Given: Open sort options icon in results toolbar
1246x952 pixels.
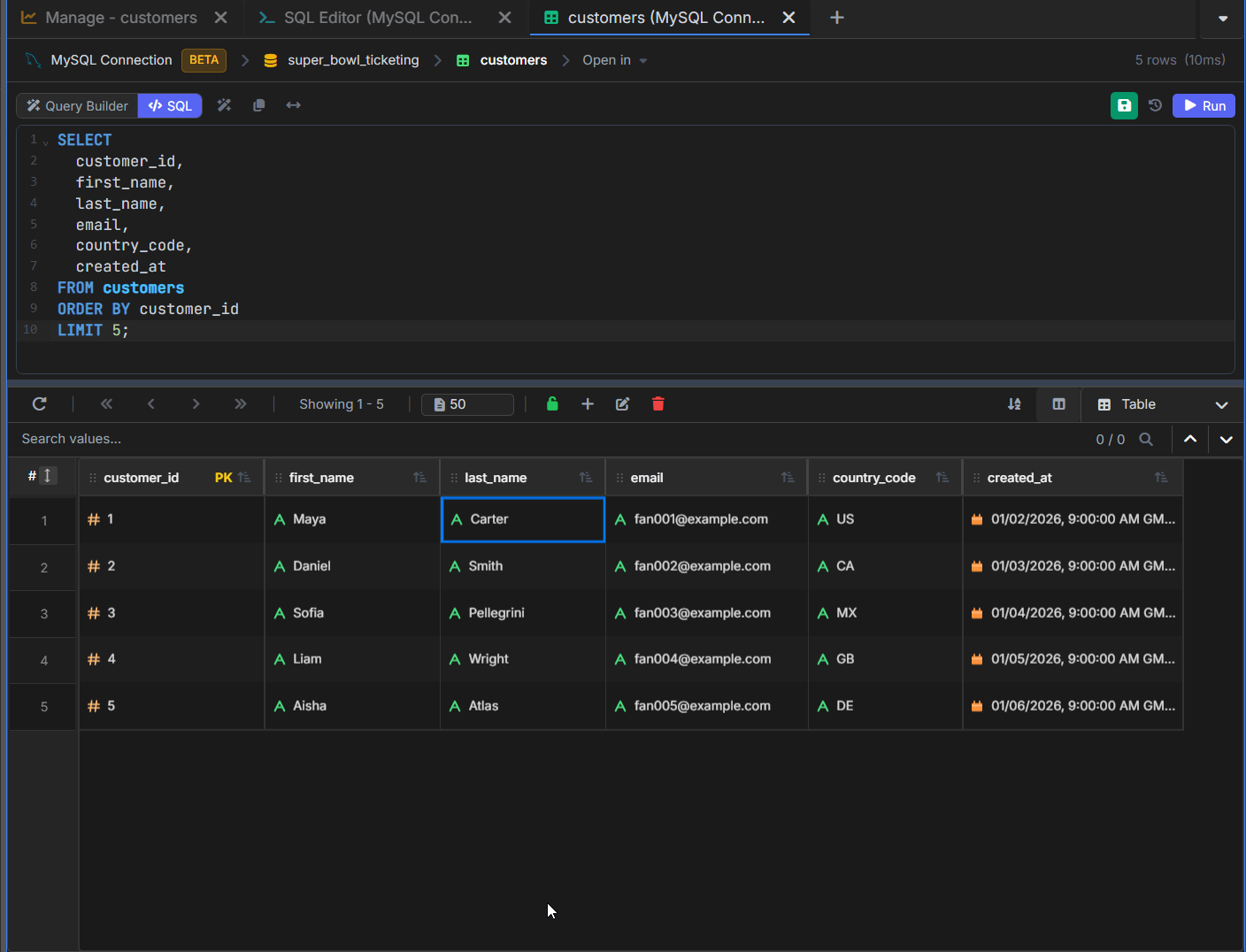Looking at the screenshot, I should point(1014,404).
